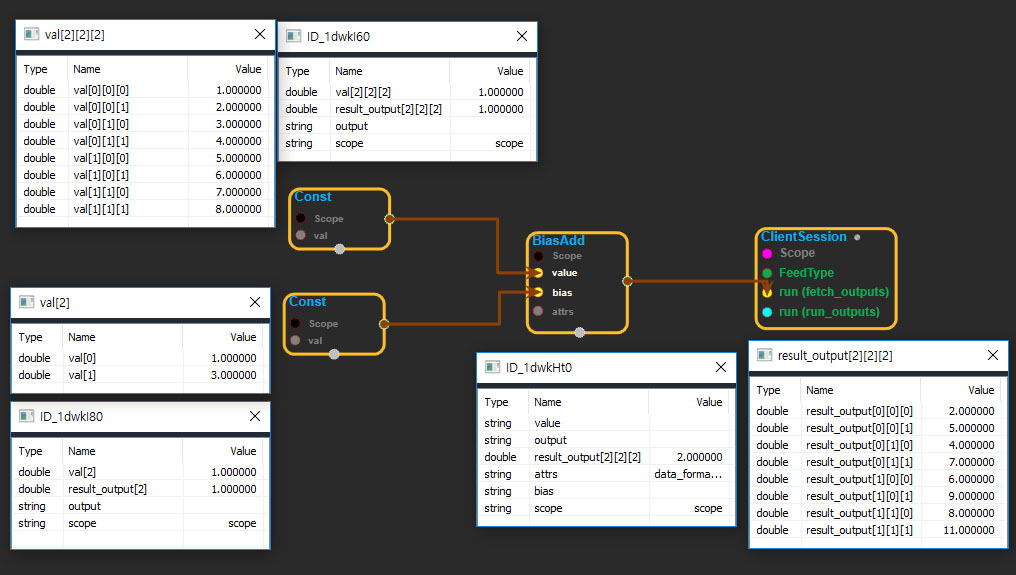Click bottom connector dot of lower Const node
1016x575 pixels.
point(334,353)
